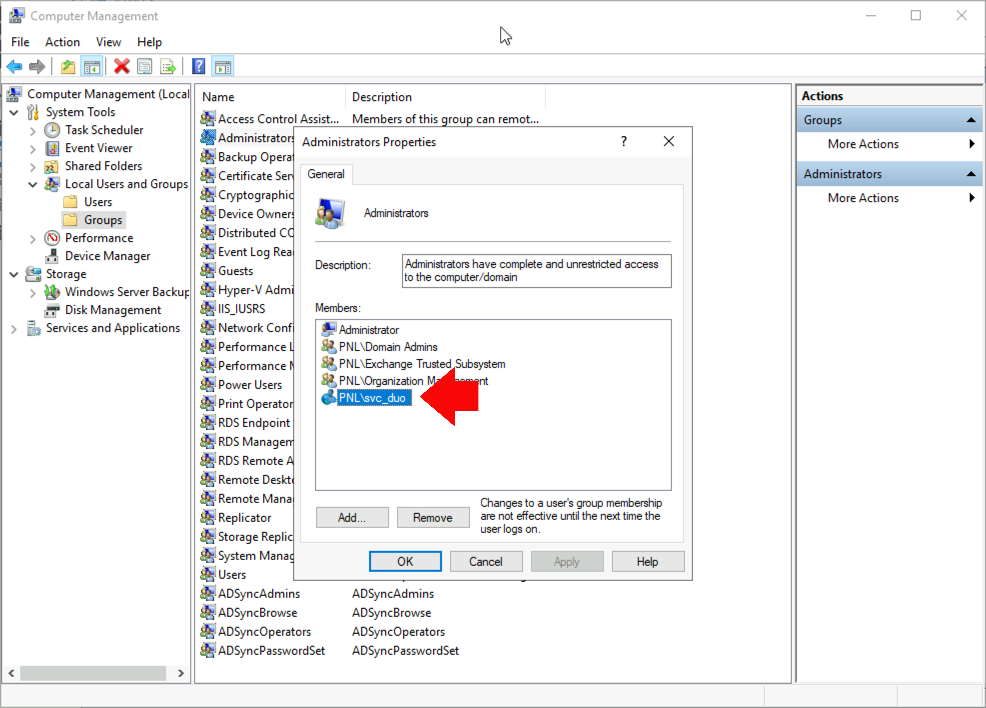The height and width of the screenshot is (708, 986).
Task: Click the Forward arrow toolbar icon
Action: tap(37, 66)
